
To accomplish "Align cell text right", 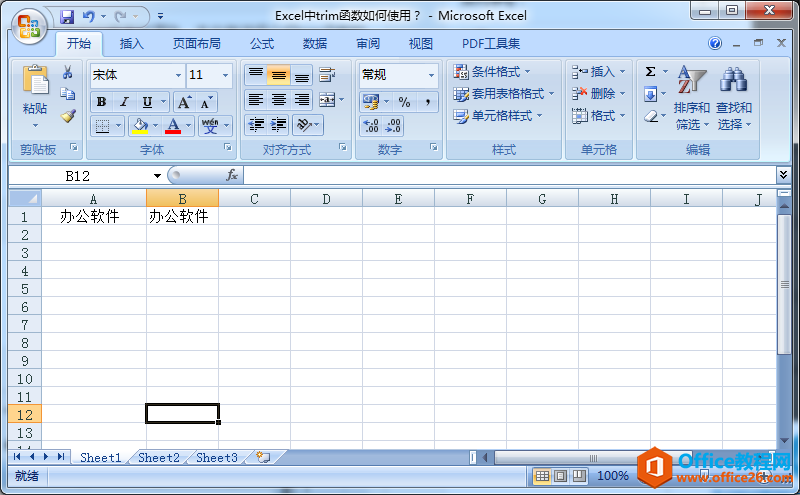I will pos(302,100).
